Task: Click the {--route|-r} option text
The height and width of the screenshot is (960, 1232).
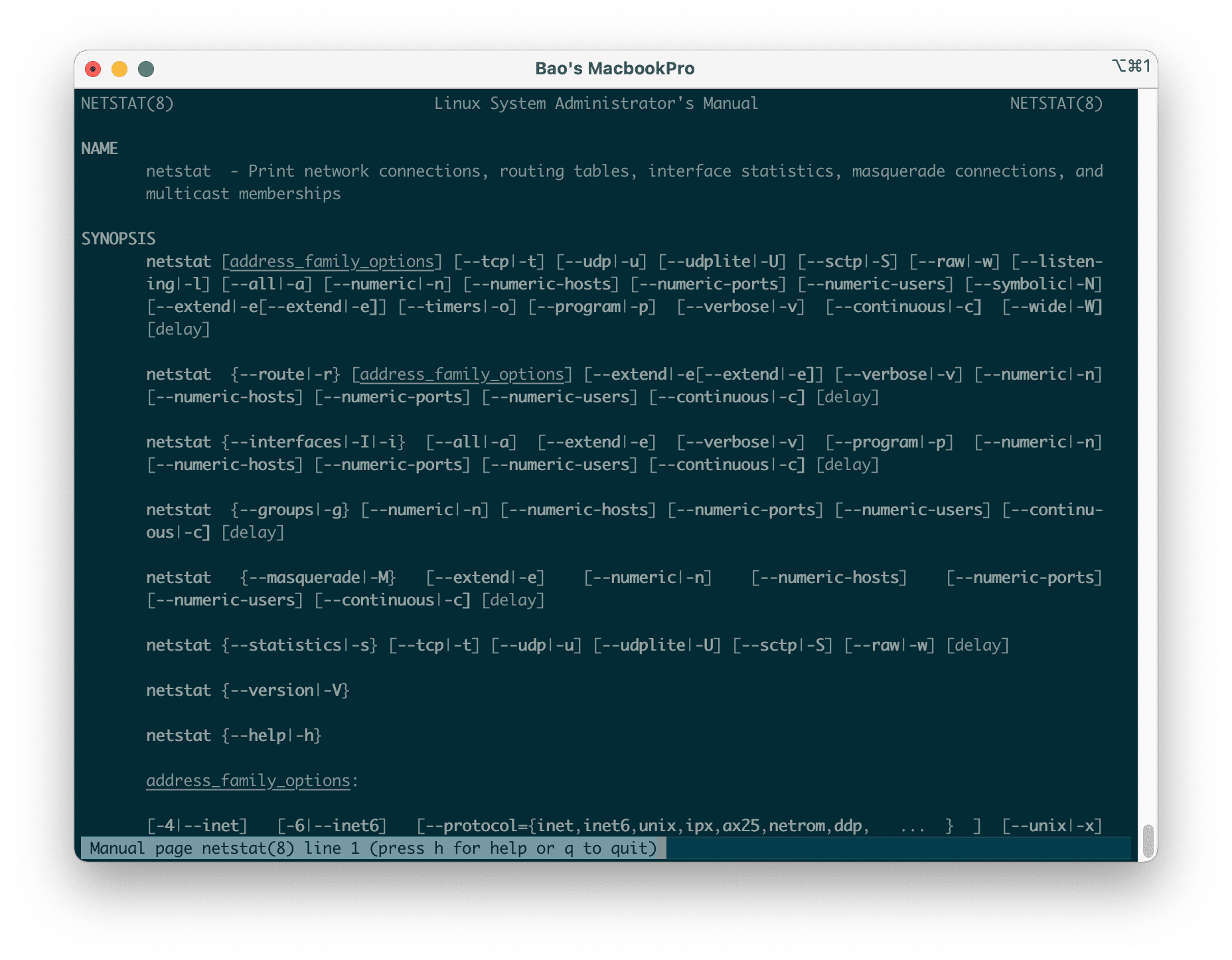Action: tap(285, 374)
